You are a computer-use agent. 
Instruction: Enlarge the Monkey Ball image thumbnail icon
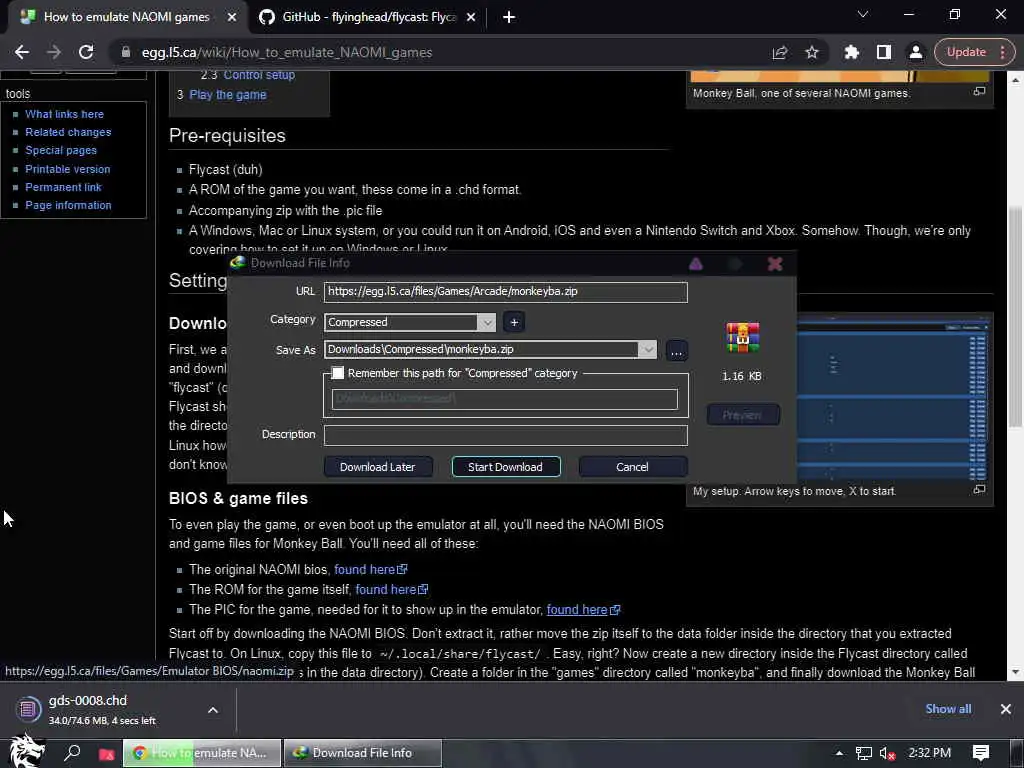coord(979,91)
